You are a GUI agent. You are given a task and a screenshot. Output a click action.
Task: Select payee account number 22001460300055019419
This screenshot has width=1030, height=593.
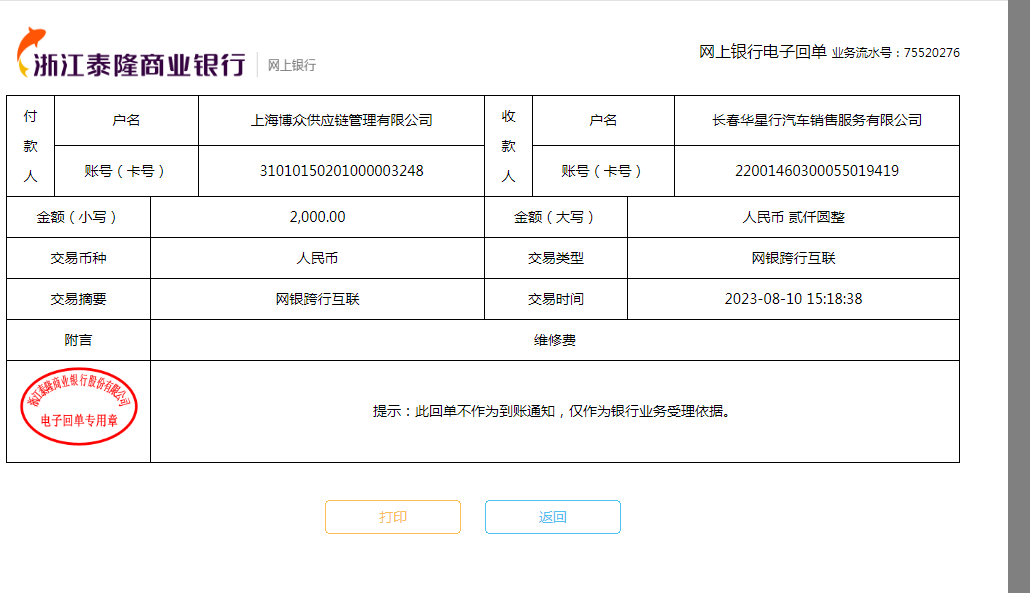coord(816,171)
